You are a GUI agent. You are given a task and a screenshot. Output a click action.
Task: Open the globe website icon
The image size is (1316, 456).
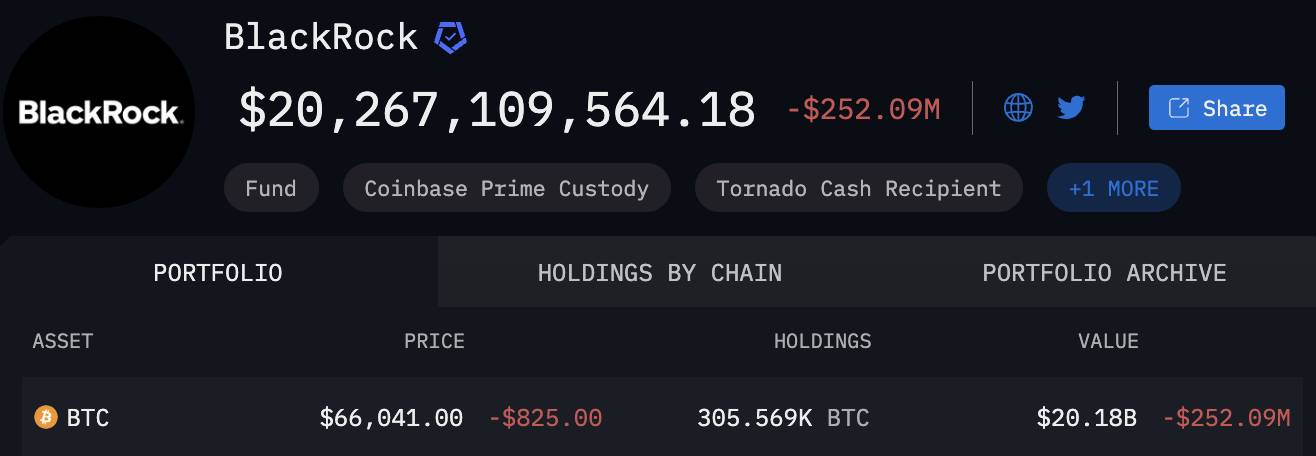coord(1018,107)
